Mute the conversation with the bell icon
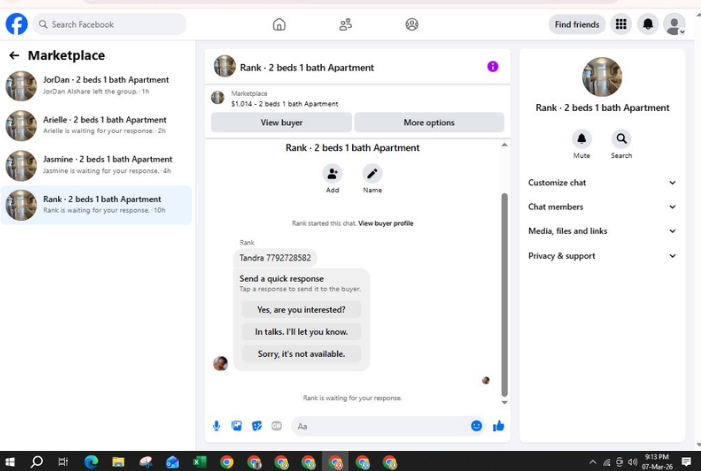 [x=581, y=139]
